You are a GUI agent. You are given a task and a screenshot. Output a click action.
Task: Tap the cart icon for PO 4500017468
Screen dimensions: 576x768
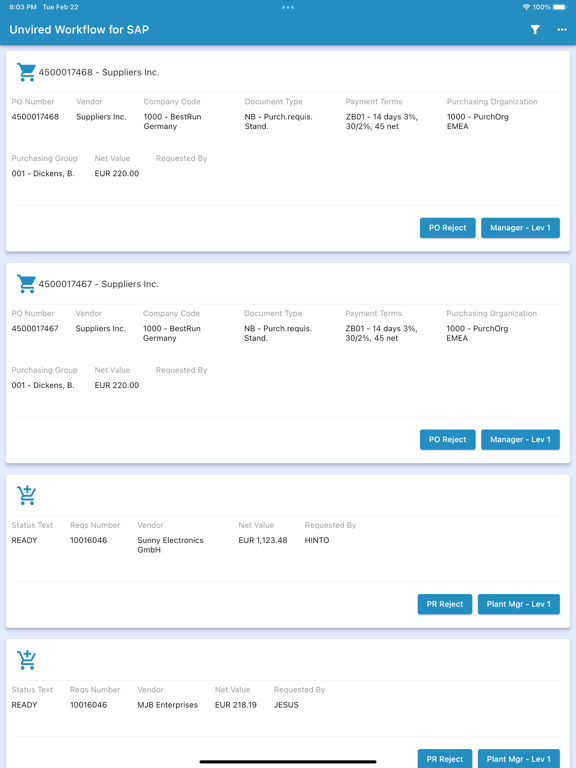[x=26, y=72]
